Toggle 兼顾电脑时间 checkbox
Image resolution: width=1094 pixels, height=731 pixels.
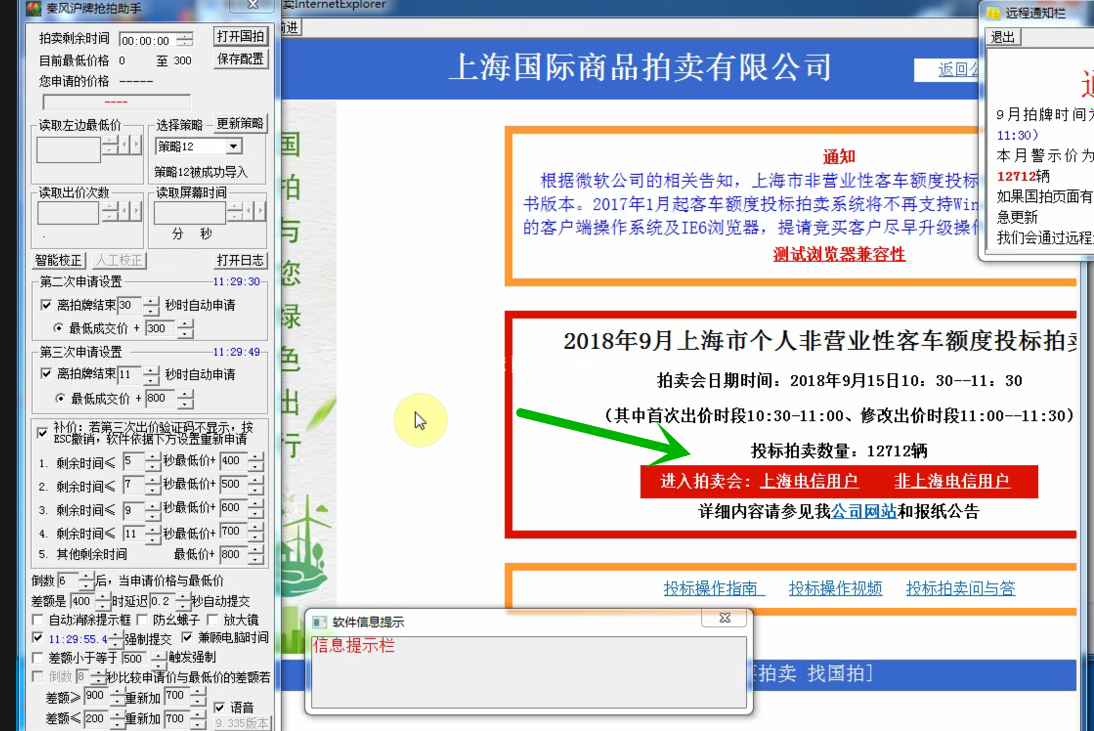(x=187, y=637)
